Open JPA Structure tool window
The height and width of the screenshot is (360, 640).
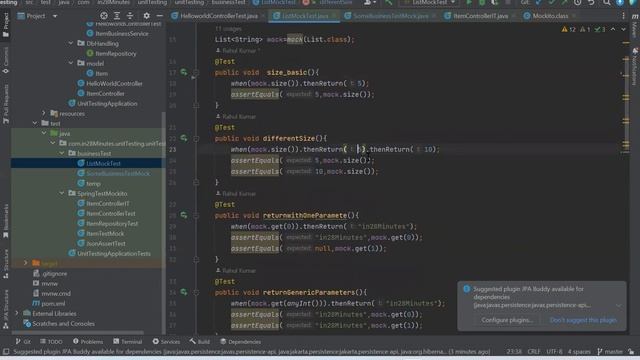5,309
